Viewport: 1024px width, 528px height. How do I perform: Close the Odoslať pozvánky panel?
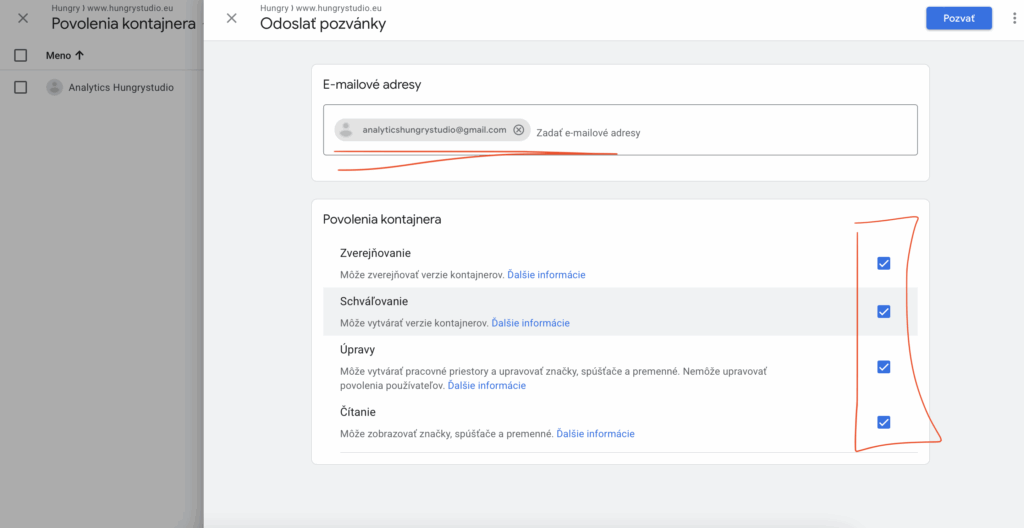point(232,18)
